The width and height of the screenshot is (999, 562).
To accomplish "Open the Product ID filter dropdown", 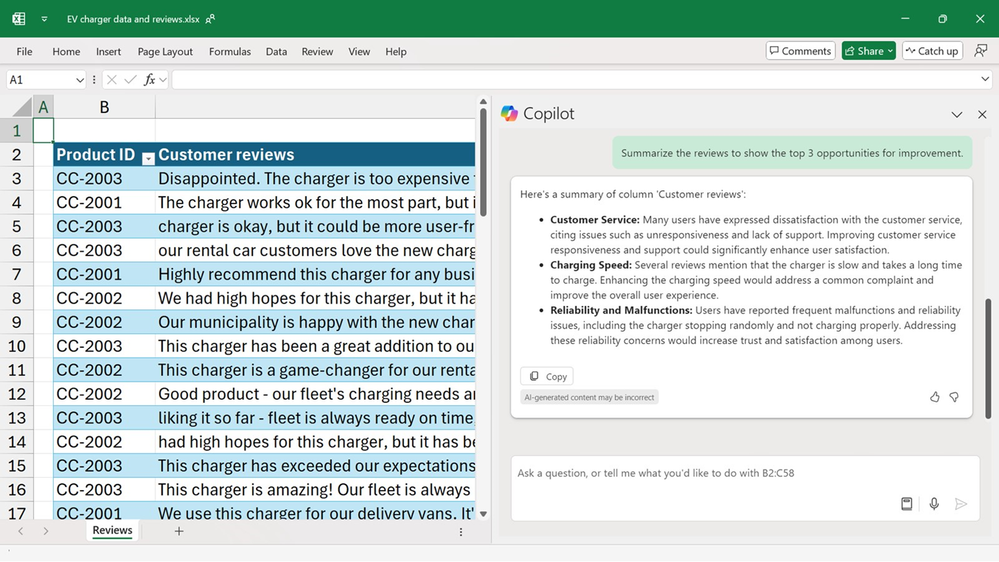I will click(148, 158).
